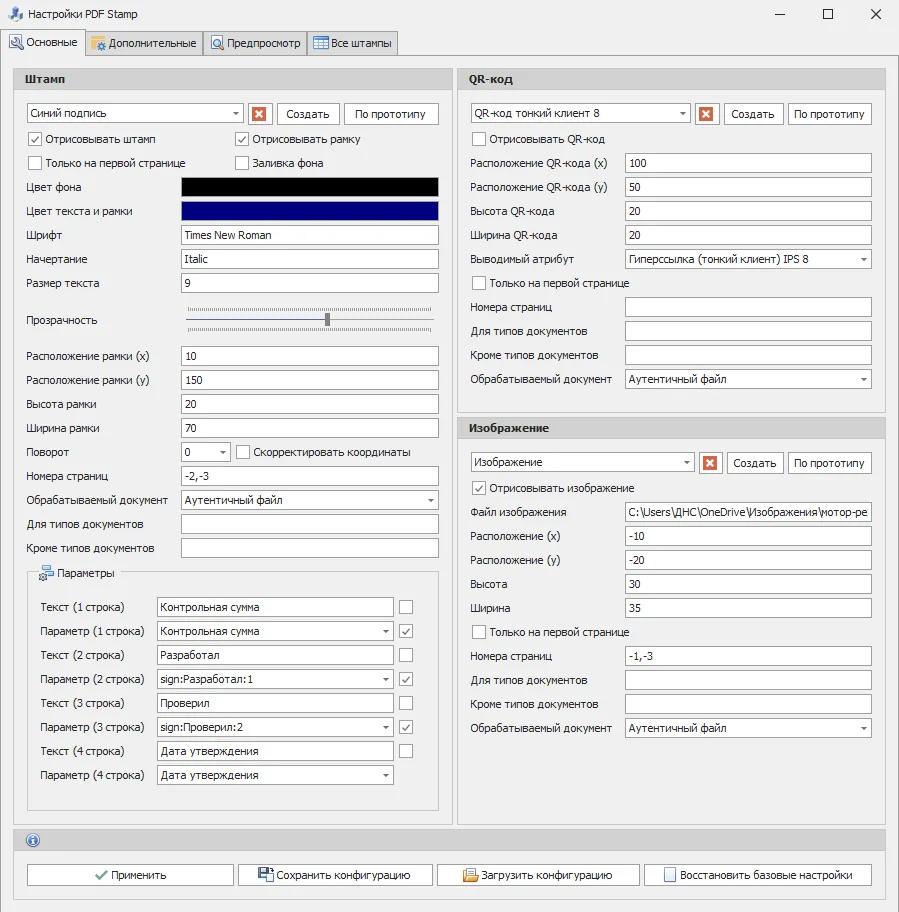Click the Номера страниц field in Штамп section
Viewport: 899px width, 912px height.
coord(310,476)
